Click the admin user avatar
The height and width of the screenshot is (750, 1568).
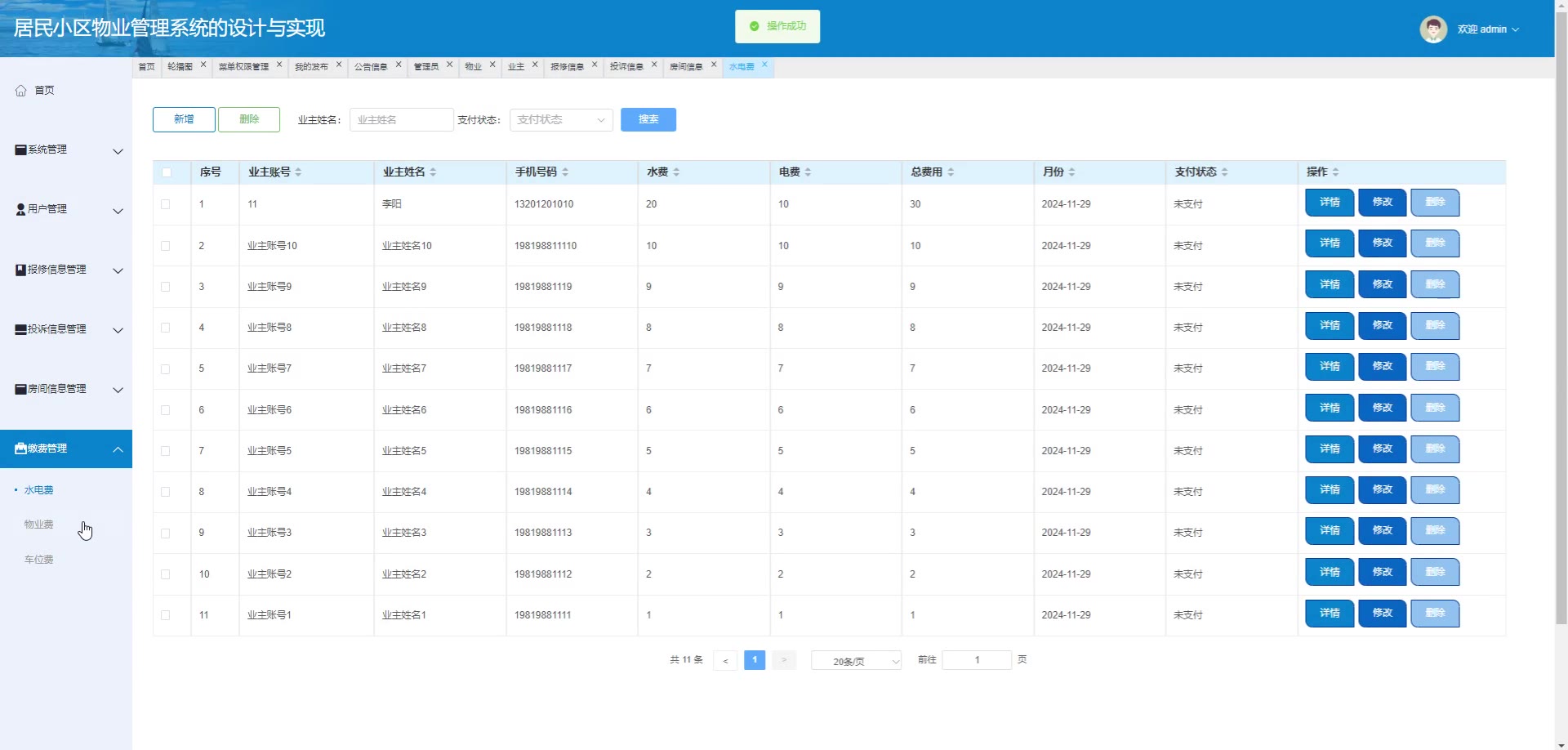pyautogui.click(x=1432, y=29)
